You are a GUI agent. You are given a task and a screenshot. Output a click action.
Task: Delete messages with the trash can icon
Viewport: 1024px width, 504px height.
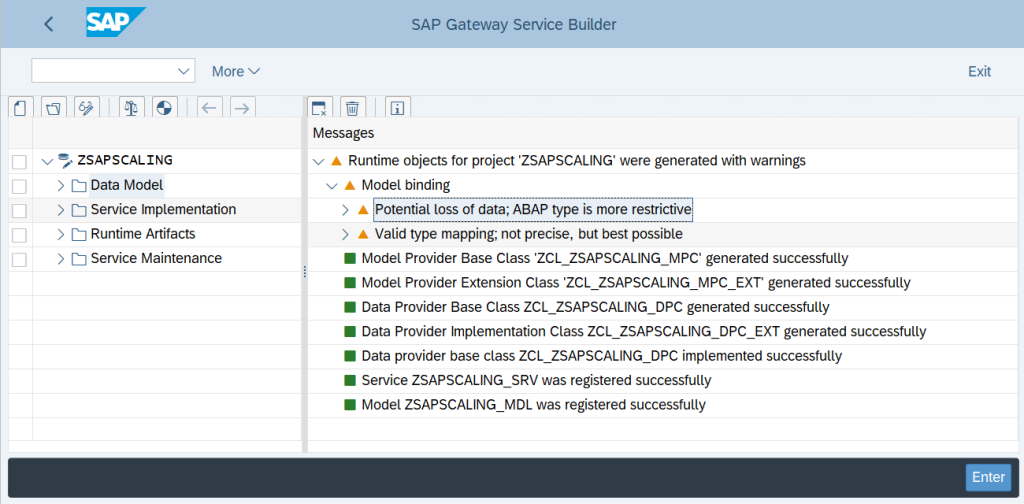pos(353,108)
